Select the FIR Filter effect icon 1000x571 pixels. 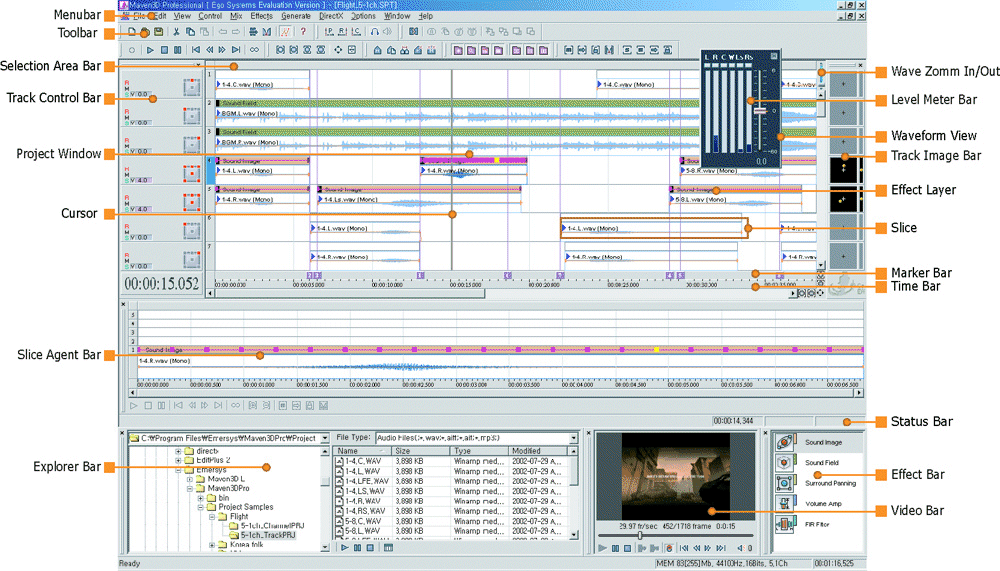click(x=784, y=524)
